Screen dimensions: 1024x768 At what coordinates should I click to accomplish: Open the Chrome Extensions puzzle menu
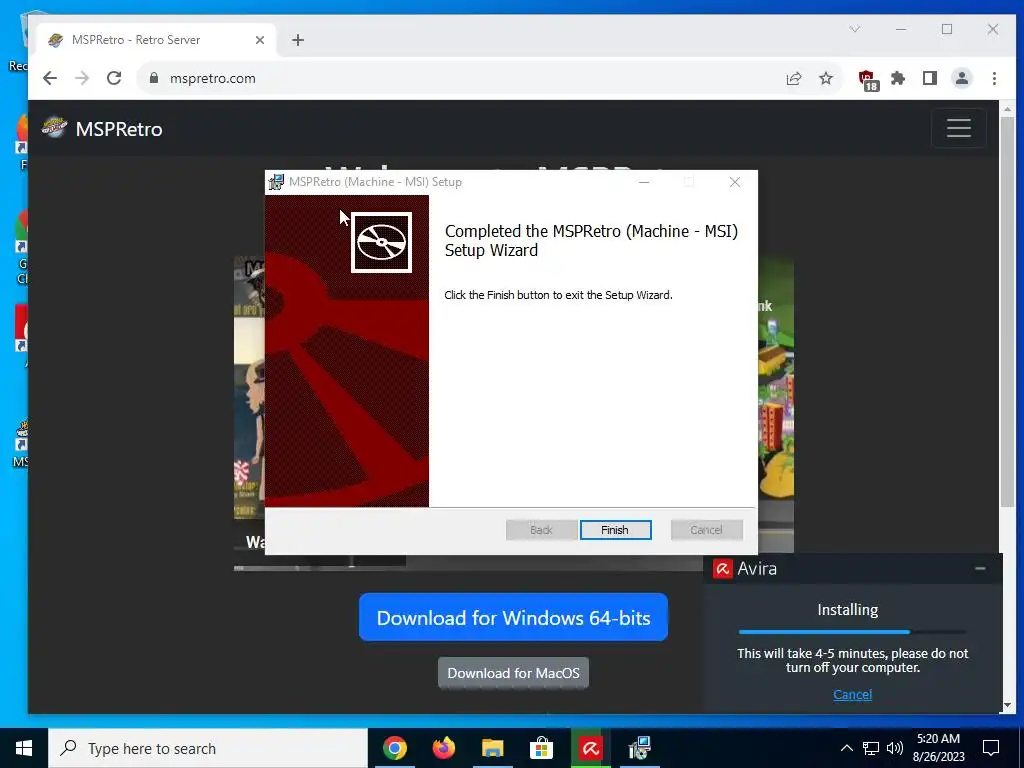[899, 78]
